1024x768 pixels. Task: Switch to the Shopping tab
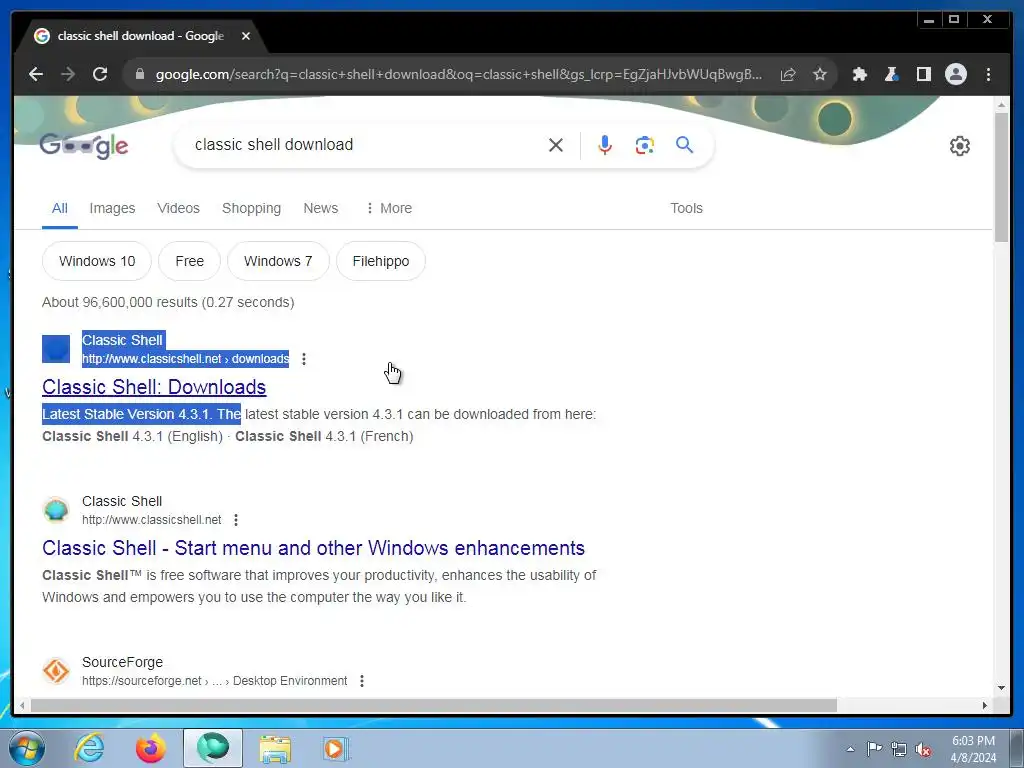pos(251,208)
